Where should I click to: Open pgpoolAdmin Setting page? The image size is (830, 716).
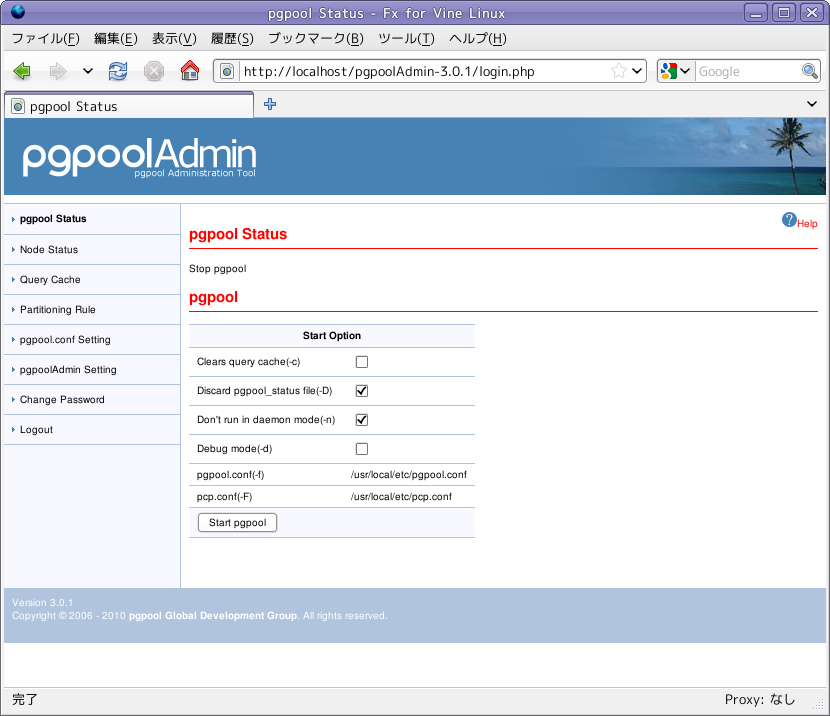(68, 370)
